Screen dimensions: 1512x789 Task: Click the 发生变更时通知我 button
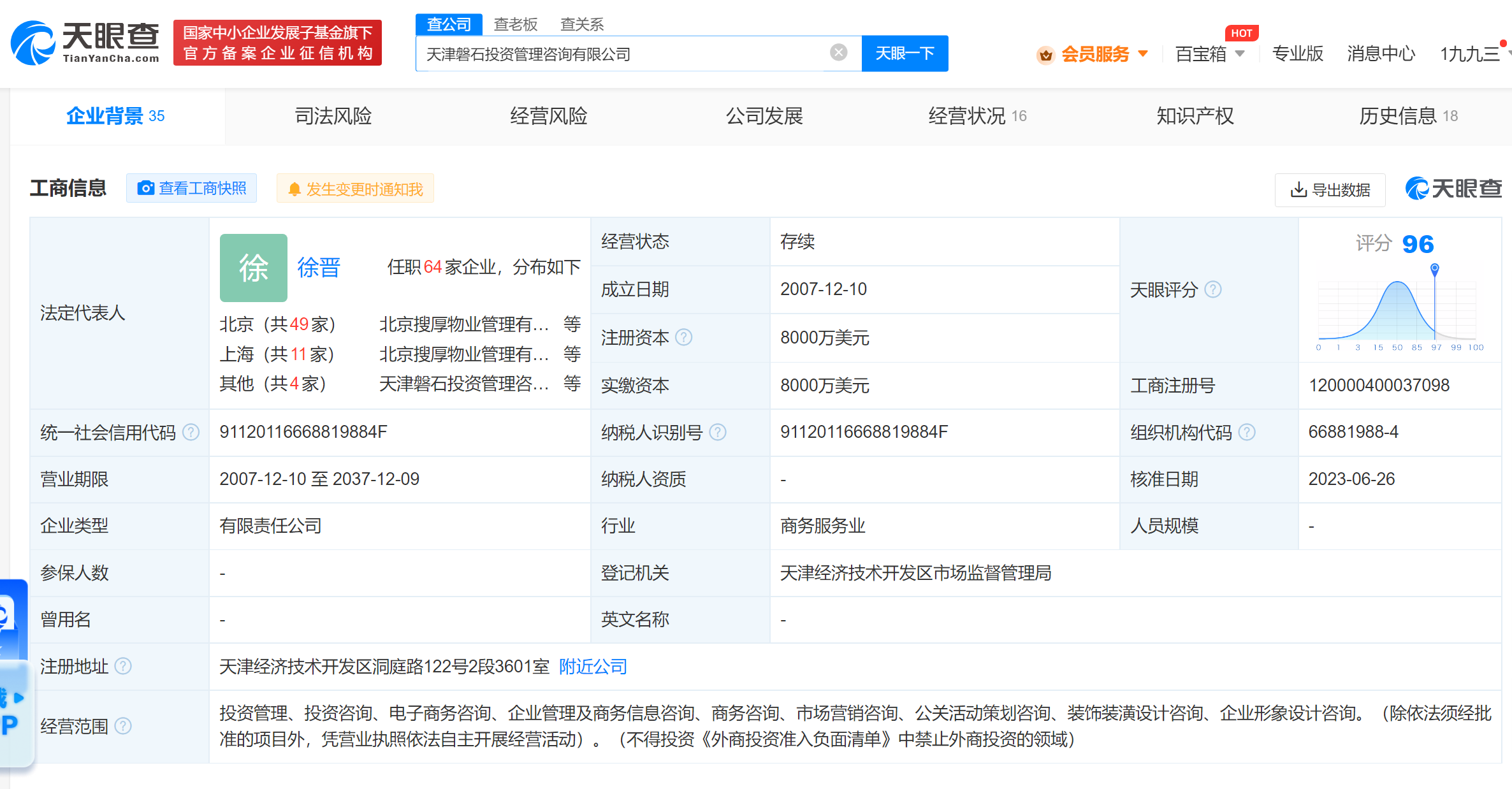pyautogui.click(x=355, y=189)
